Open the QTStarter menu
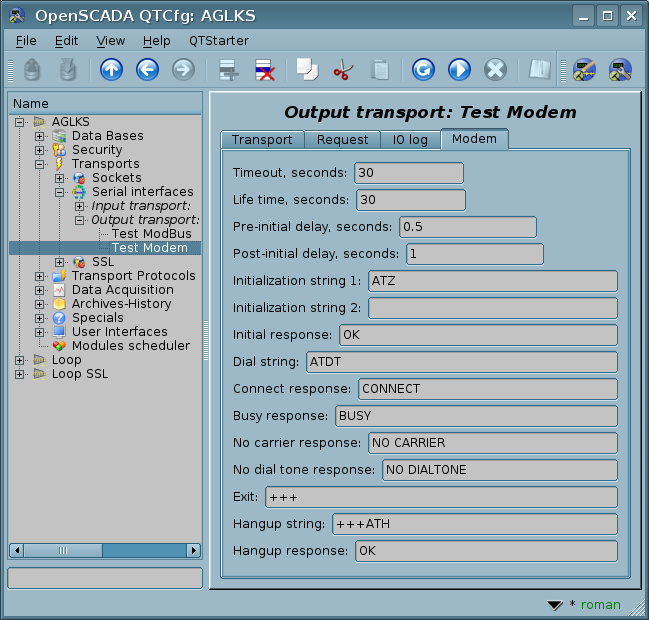Screen dimensions: 649x620 tap(219, 41)
